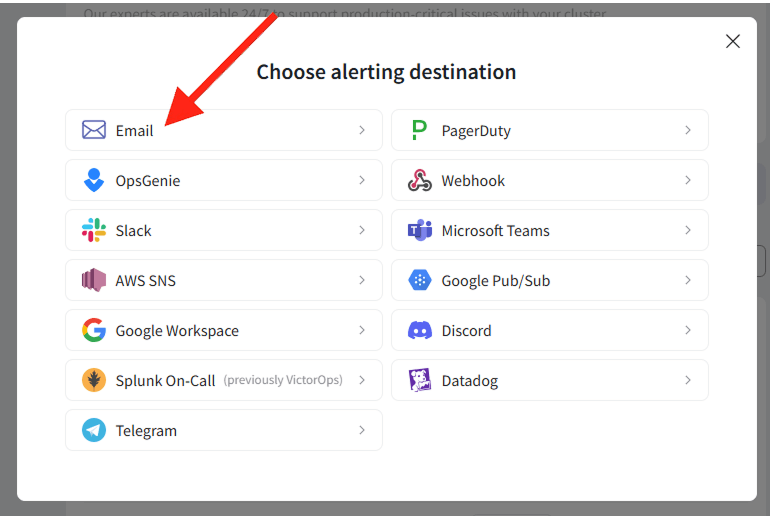This screenshot has height=516, width=770.
Task: Close the alerting destination dialog
Action: 733,41
